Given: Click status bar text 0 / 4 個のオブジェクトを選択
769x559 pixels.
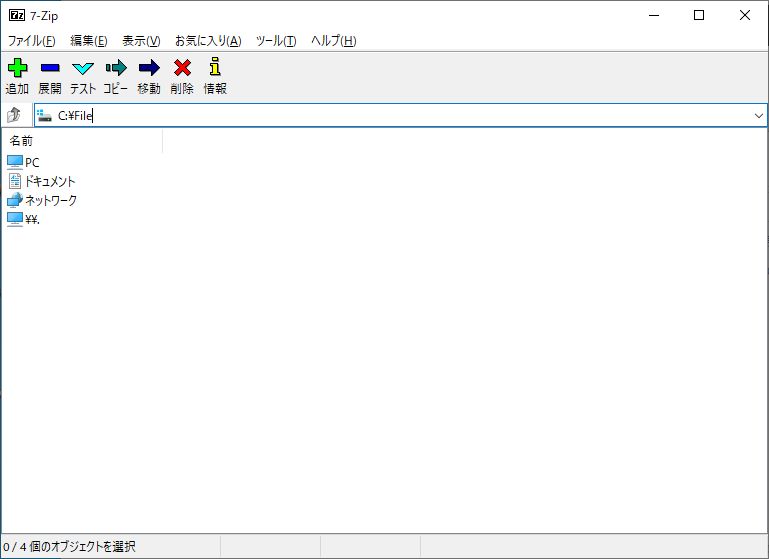Looking at the screenshot, I should point(69,546).
